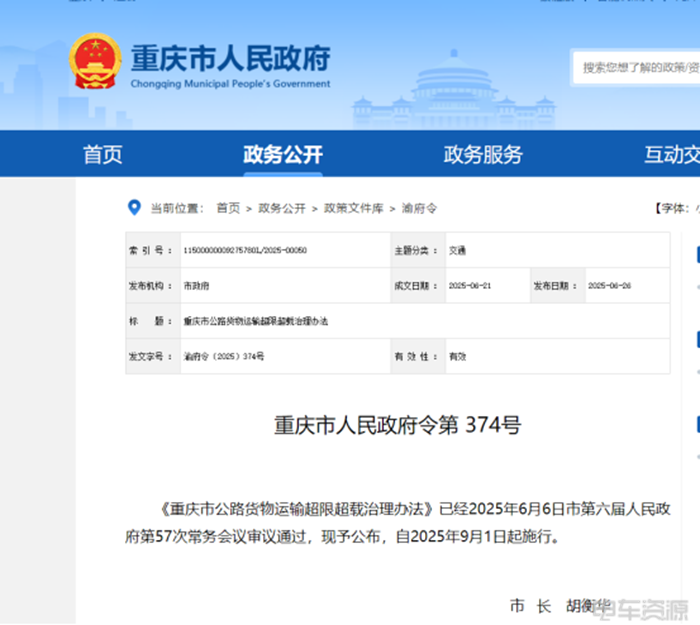Click the 有效 validity status value
Image resolution: width=700 pixels, height=625 pixels.
[x=457, y=356]
